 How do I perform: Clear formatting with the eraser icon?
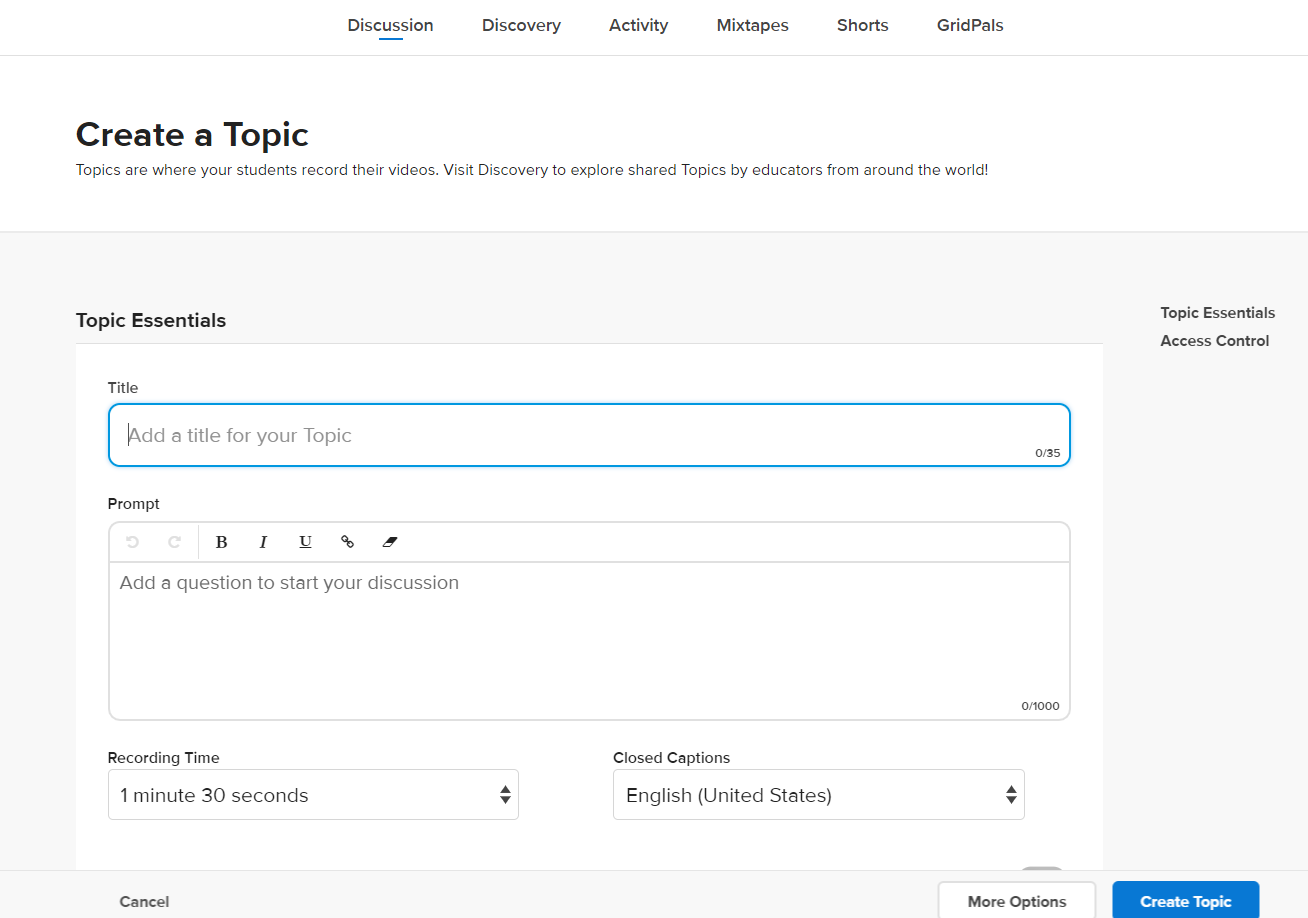(390, 542)
